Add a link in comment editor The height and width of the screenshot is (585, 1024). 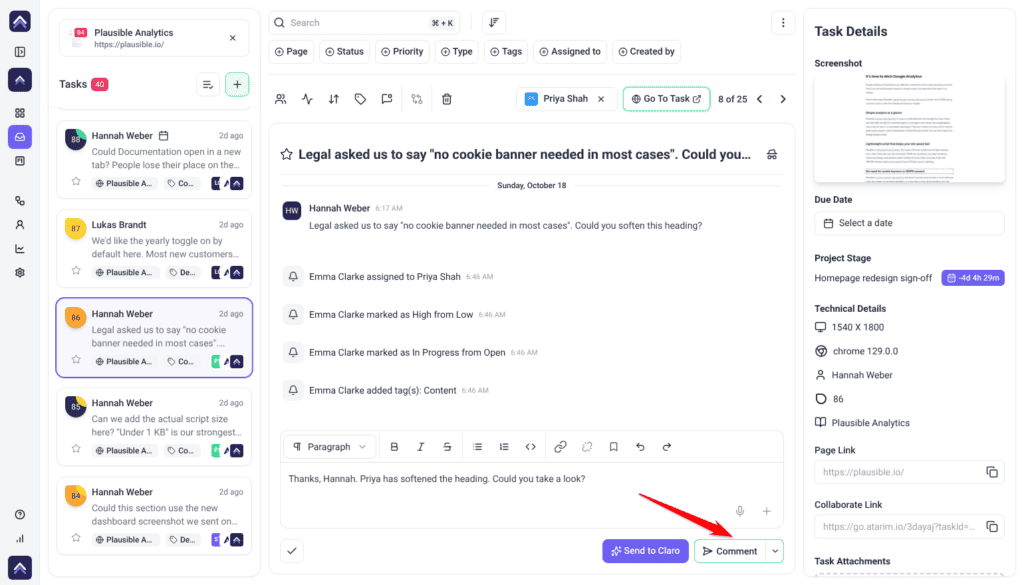point(560,447)
